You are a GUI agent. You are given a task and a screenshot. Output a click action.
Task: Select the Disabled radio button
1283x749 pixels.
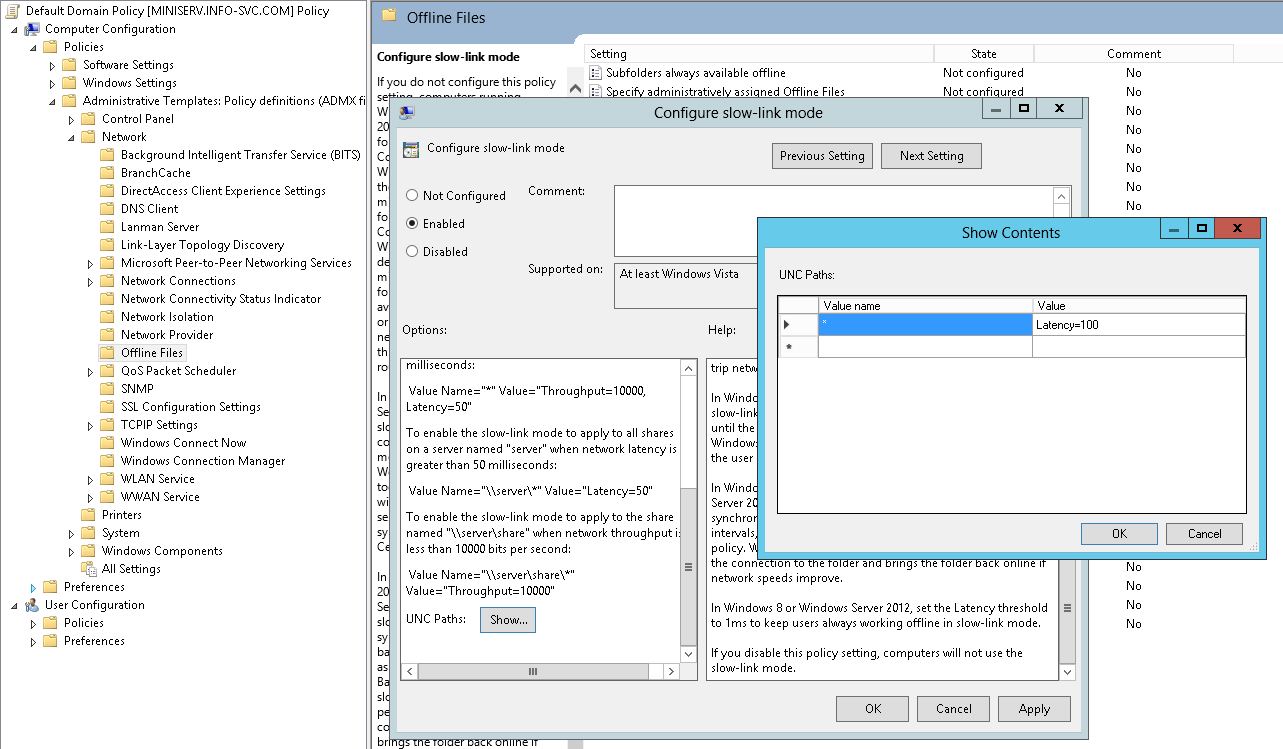pyautogui.click(x=412, y=252)
